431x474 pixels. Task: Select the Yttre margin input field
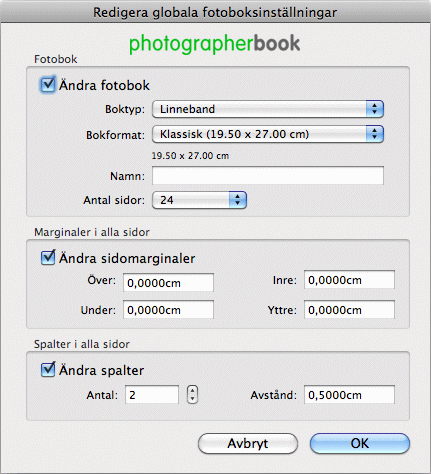click(349, 310)
